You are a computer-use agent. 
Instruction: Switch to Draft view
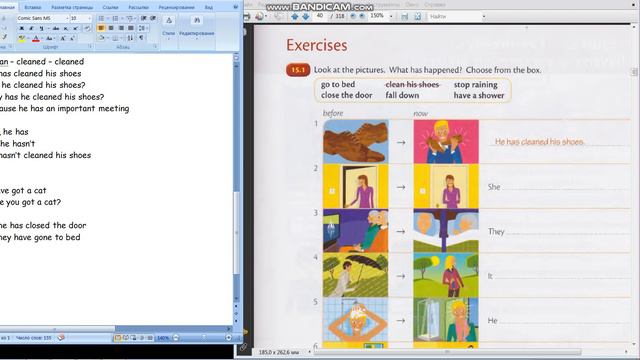click(x=150, y=338)
